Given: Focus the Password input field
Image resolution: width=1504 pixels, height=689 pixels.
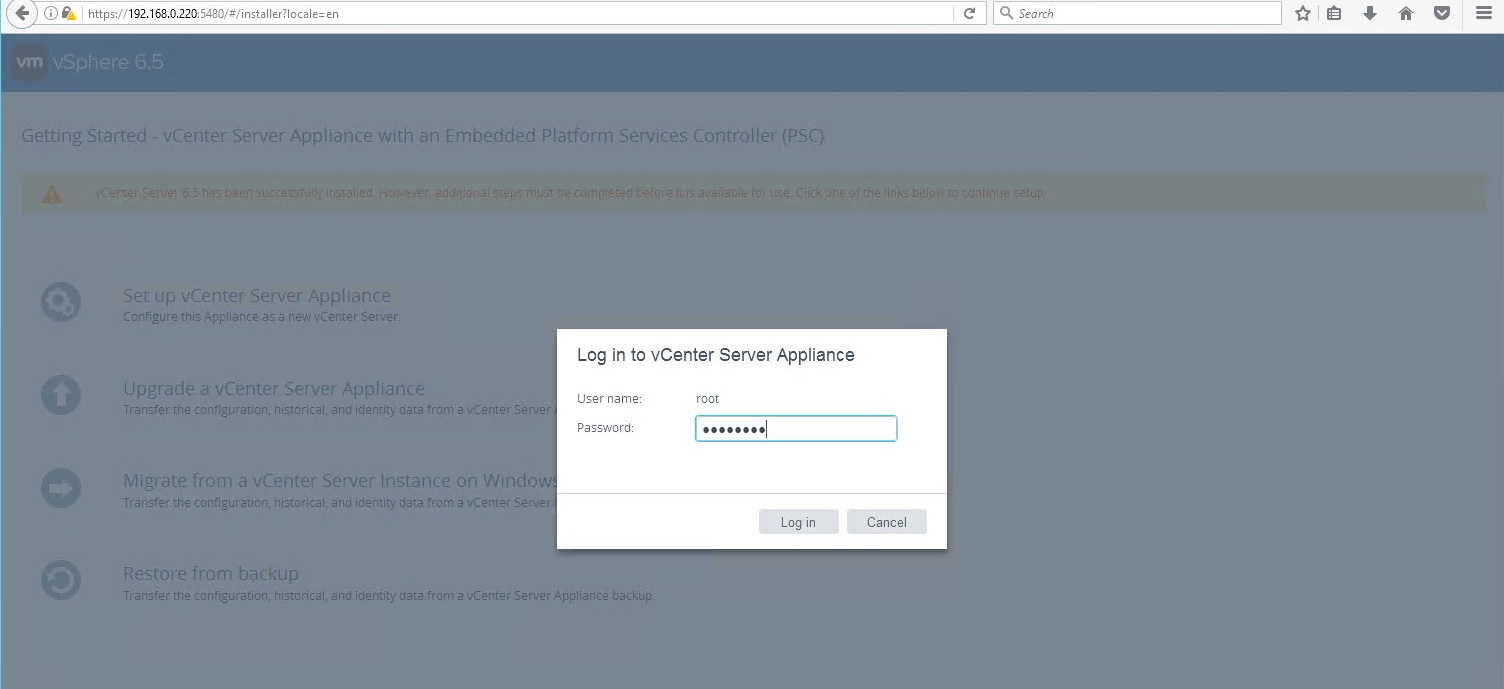Looking at the screenshot, I should pos(795,429).
